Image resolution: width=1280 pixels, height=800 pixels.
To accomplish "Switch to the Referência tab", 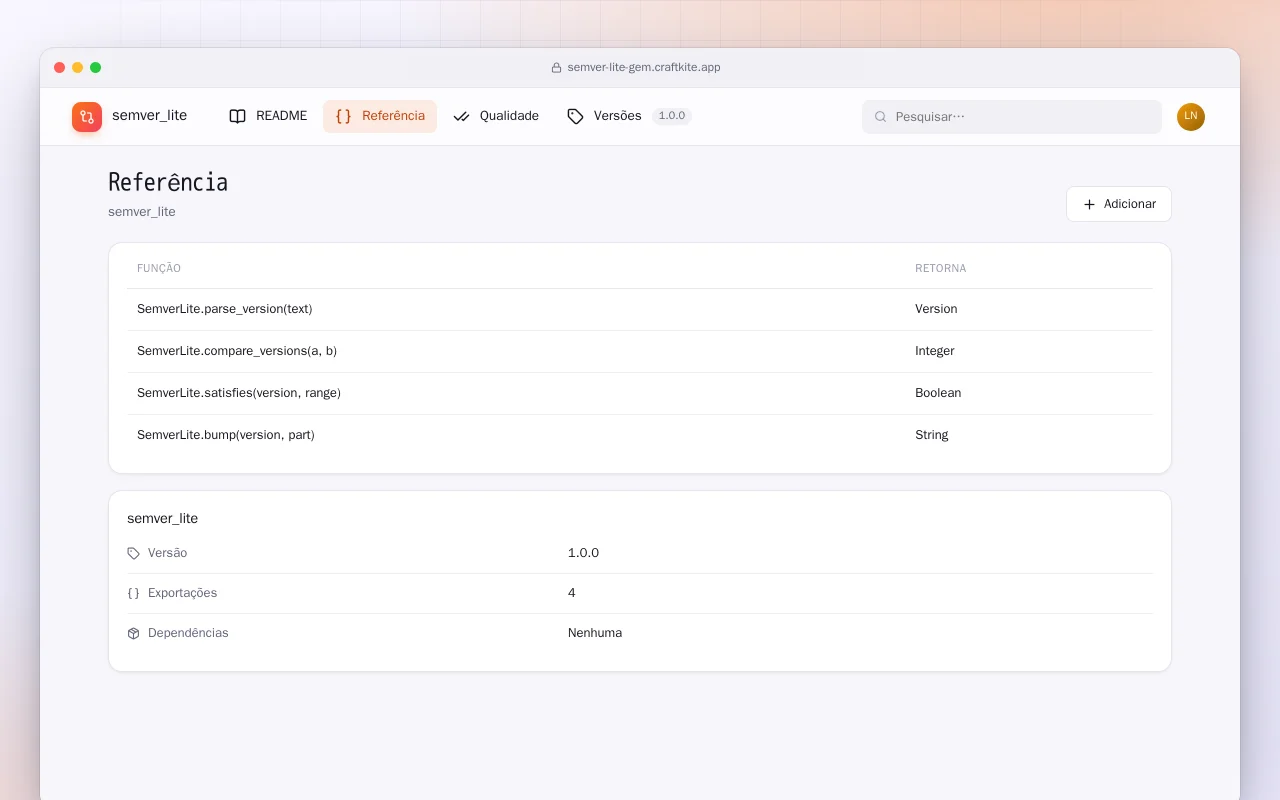I will click(380, 116).
